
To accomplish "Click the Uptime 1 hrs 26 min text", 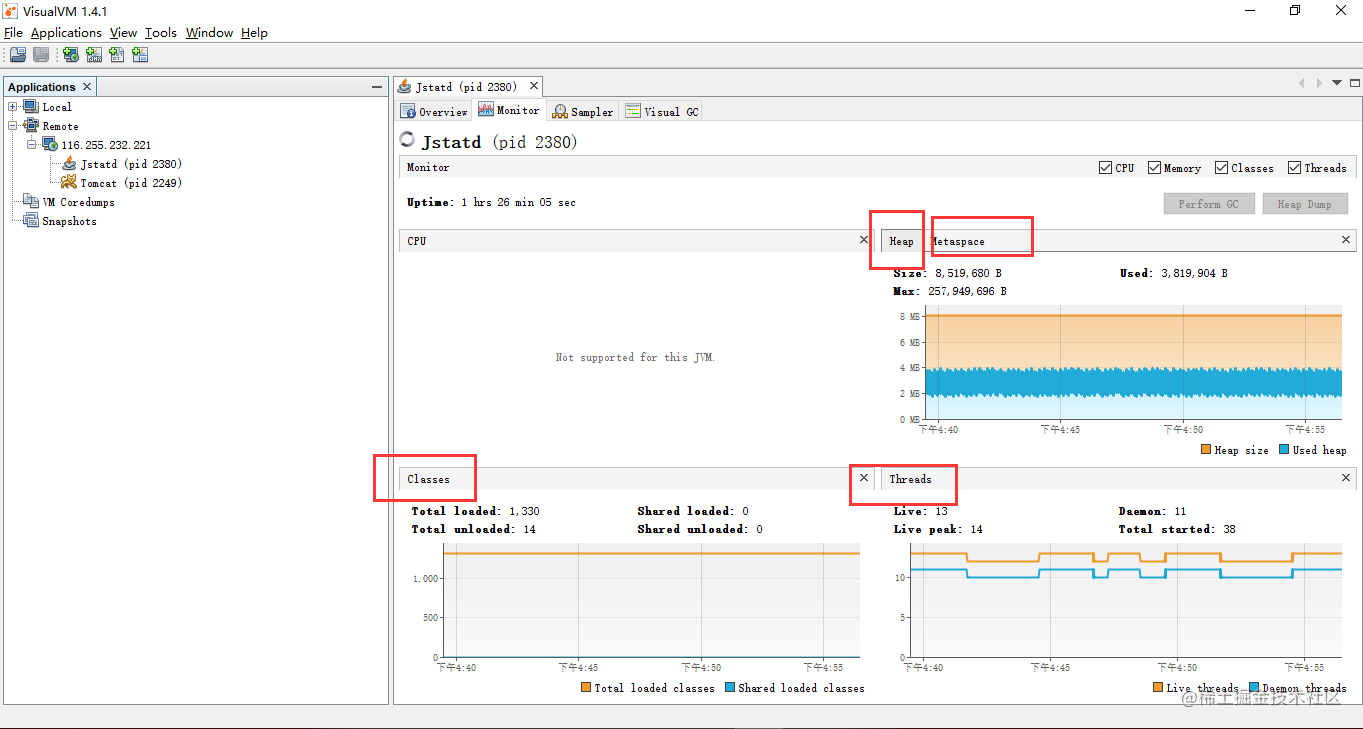I will 491,202.
